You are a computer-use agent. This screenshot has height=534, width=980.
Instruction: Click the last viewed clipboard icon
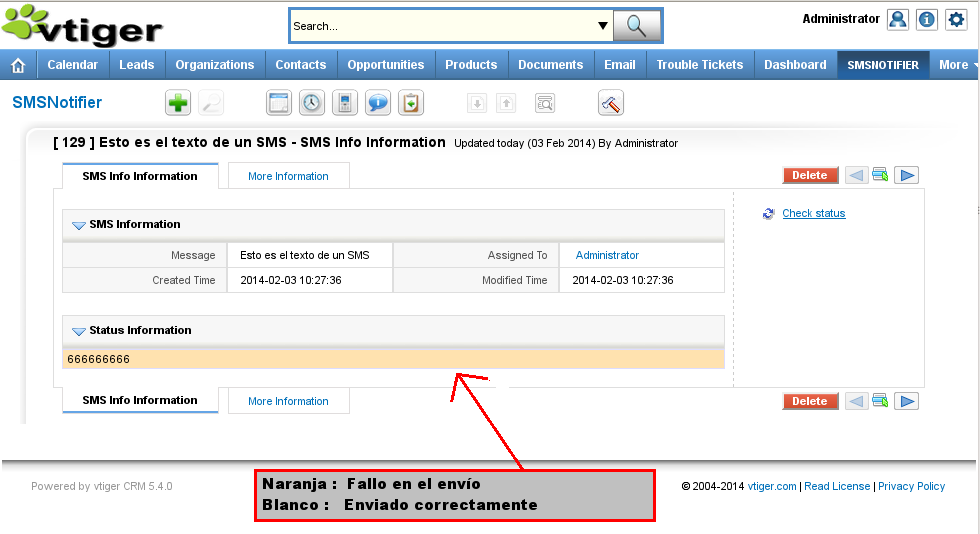coord(411,102)
